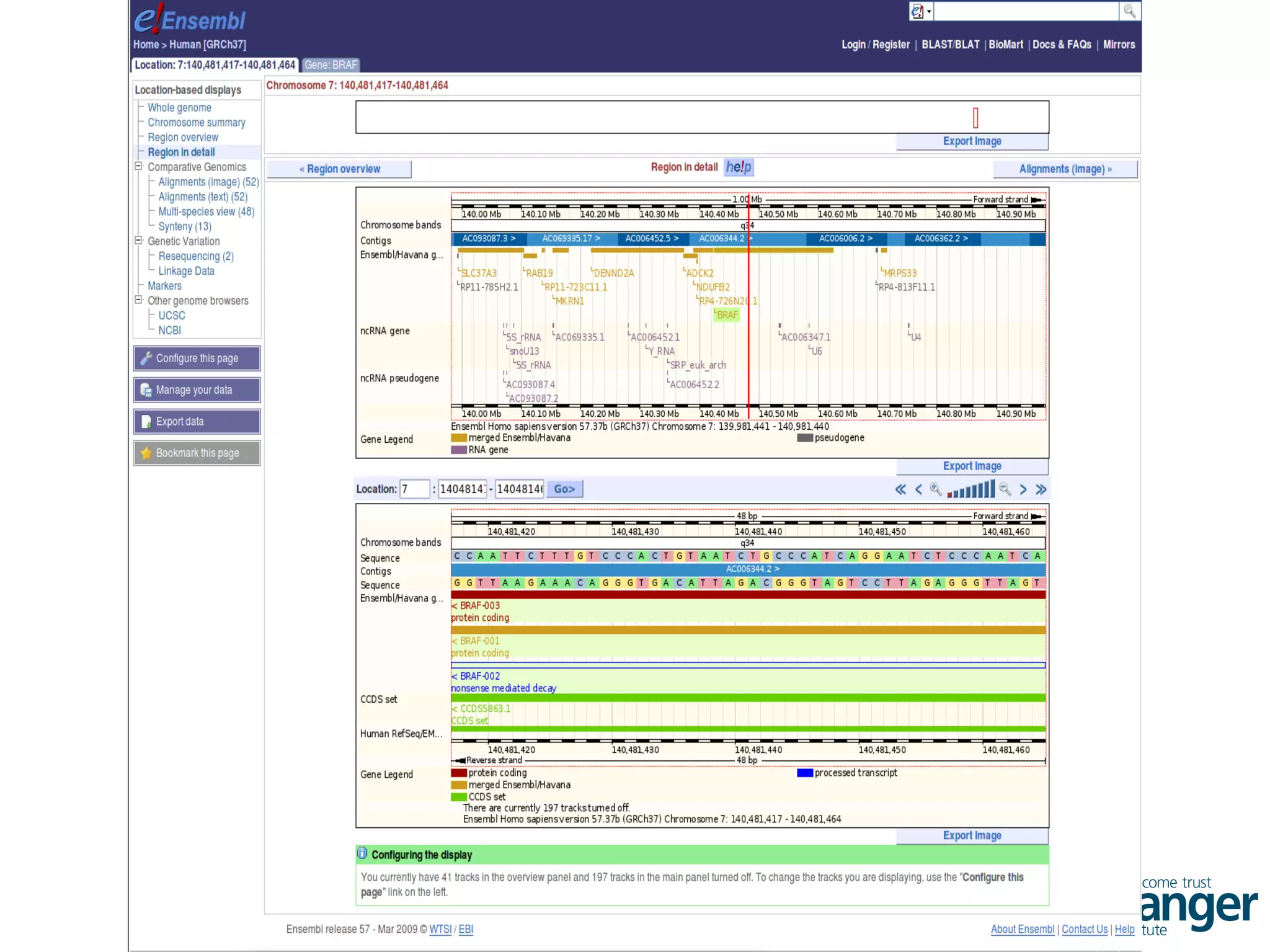Open the BioMart link
This screenshot has height=952, width=1270.
[x=1005, y=45]
